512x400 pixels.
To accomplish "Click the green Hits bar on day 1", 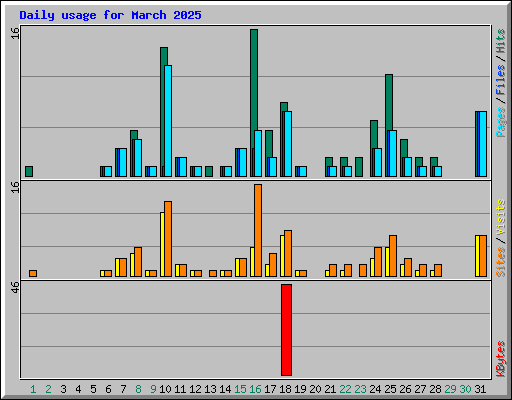I will [29, 171].
